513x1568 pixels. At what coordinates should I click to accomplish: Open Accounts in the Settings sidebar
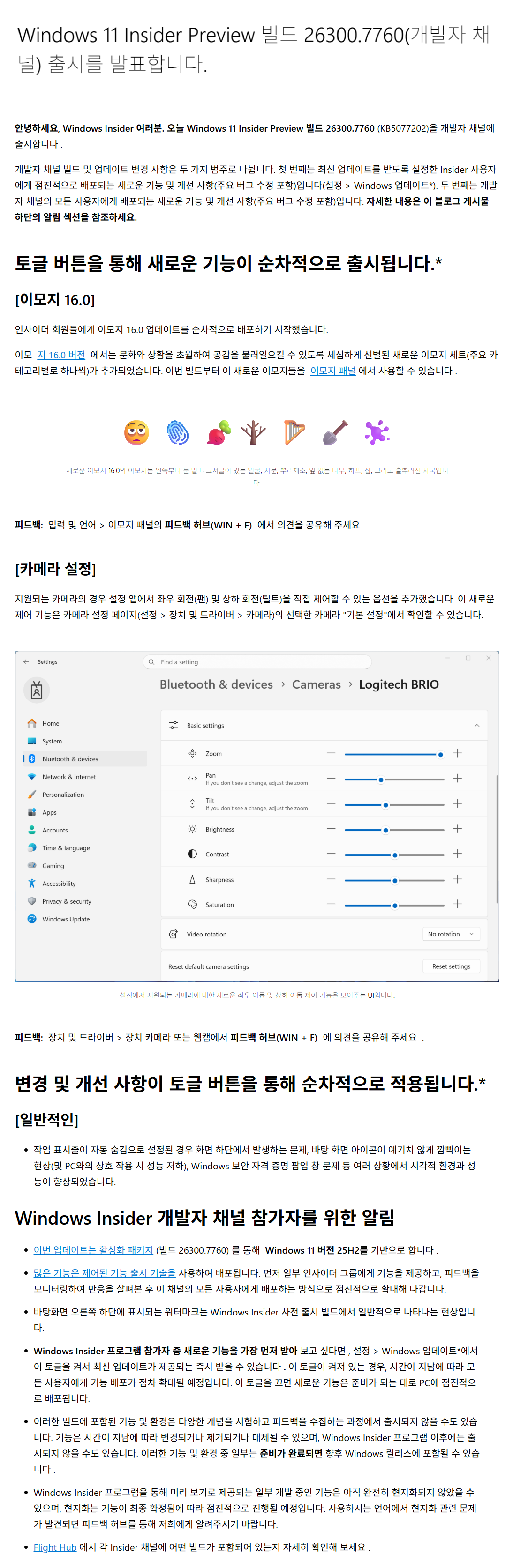[85, 830]
